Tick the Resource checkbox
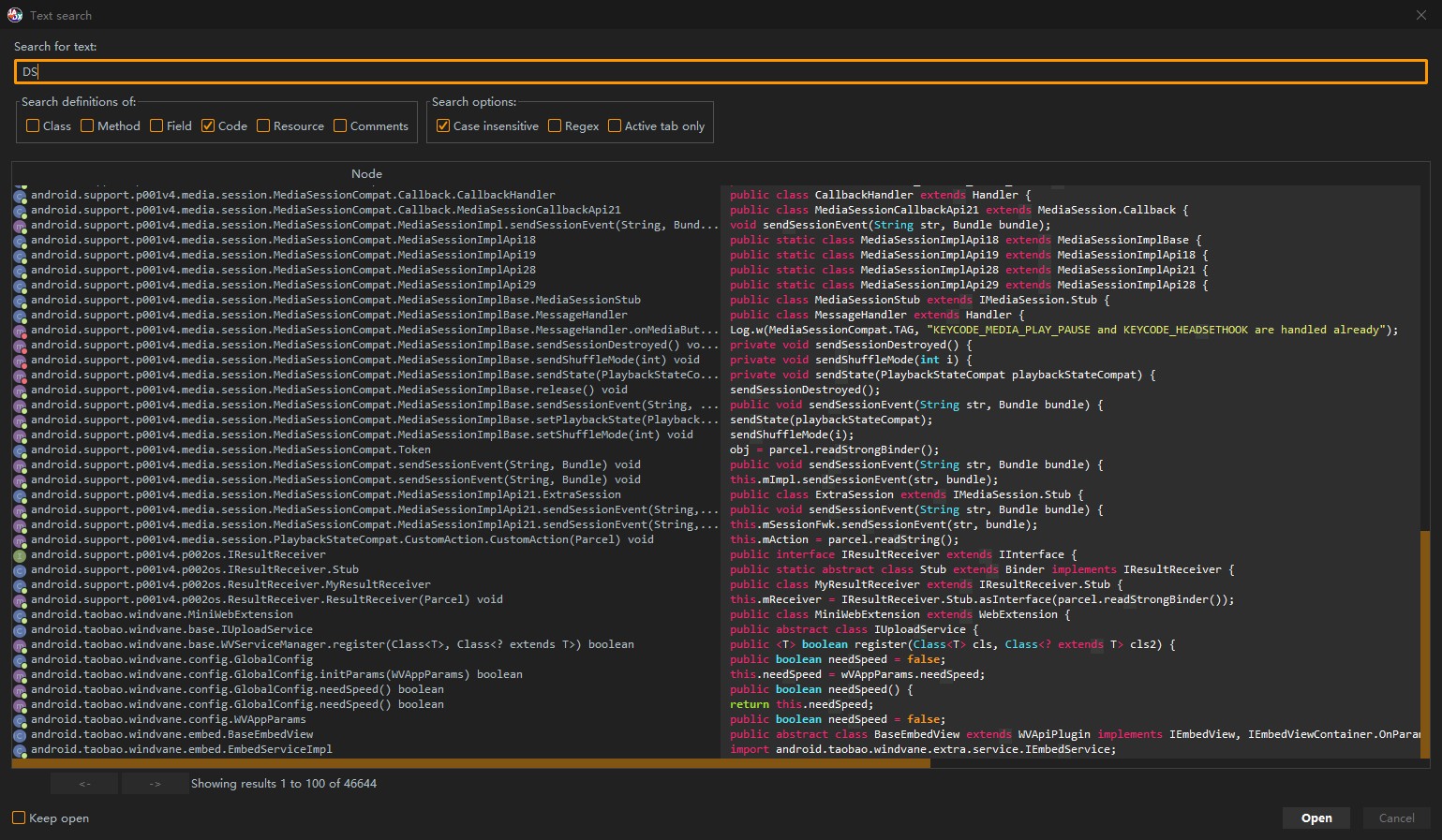Image resolution: width=1442 pixels, height=840 pixels. click(x=263, y=125)
